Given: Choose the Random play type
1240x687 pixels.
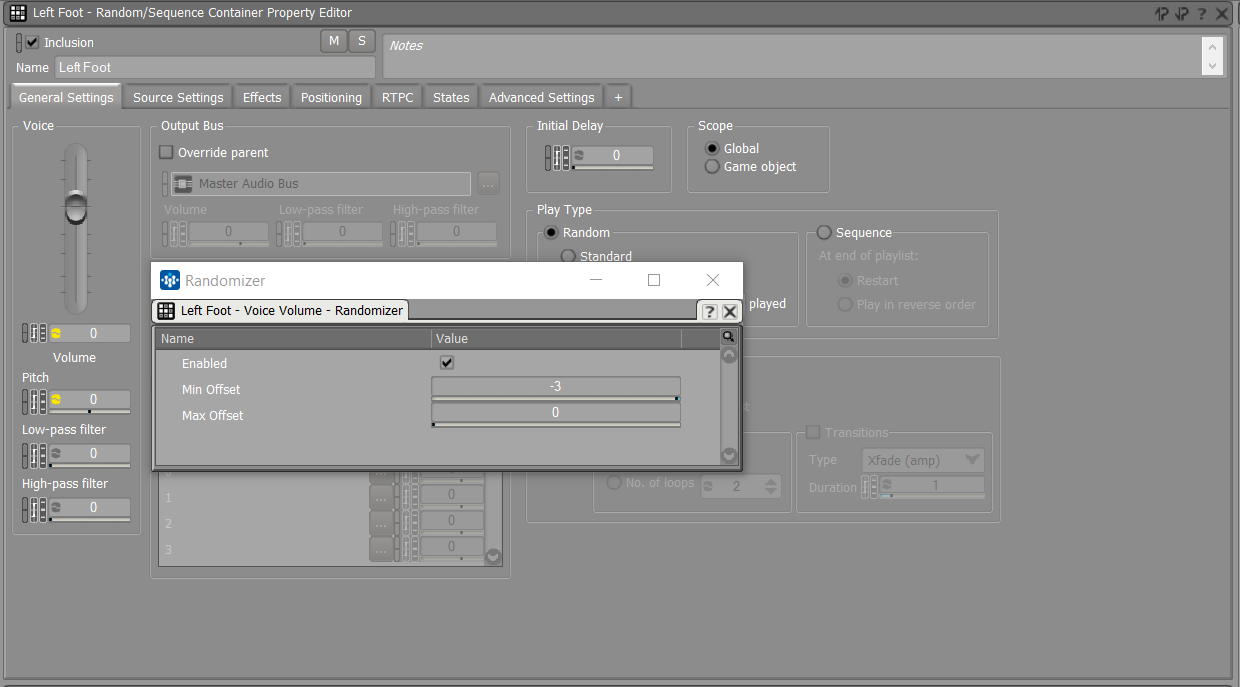Looking at the screenshot, I should tap(550, 232).
